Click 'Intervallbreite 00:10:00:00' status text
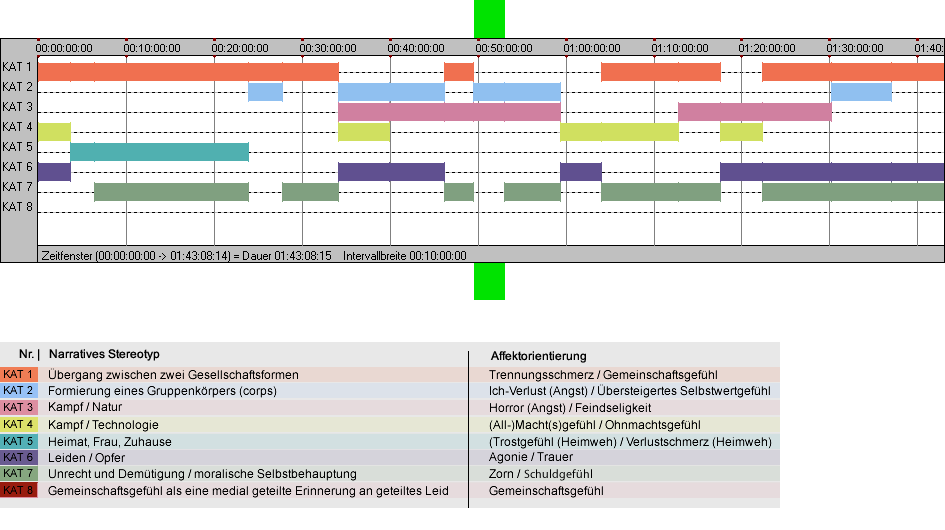The width and height of the screenshot is (945, 530). pyautogui.click(x=404, y=256)
